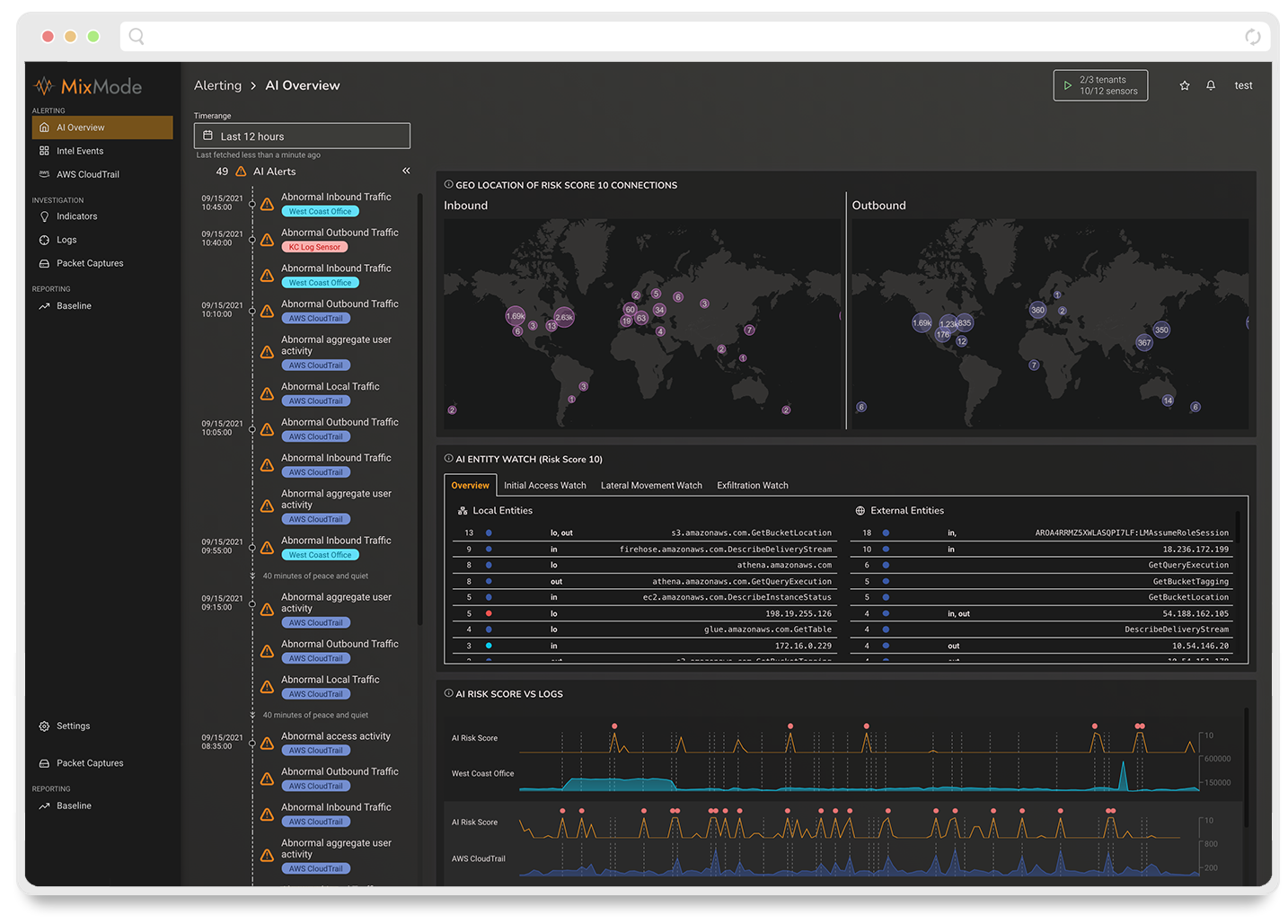
Task: Open Packet Captures under the Investigation heading
Action: pyautogui.click(x=90, y=263)
